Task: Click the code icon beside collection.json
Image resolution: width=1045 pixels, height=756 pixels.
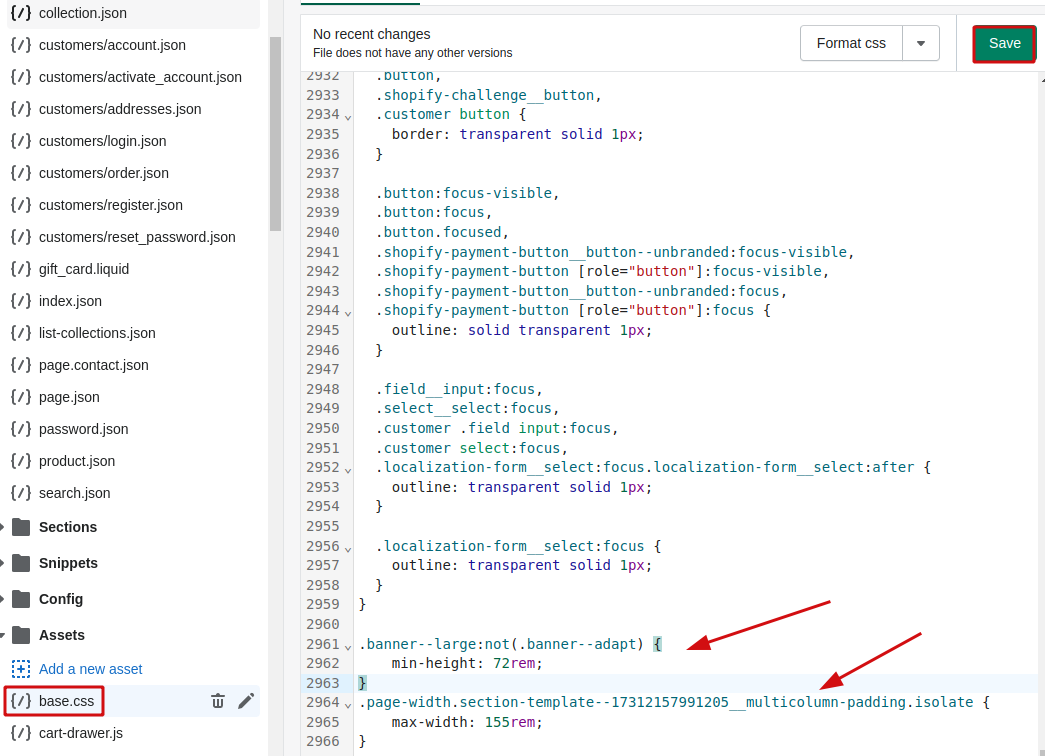Action: click(20, 13)
